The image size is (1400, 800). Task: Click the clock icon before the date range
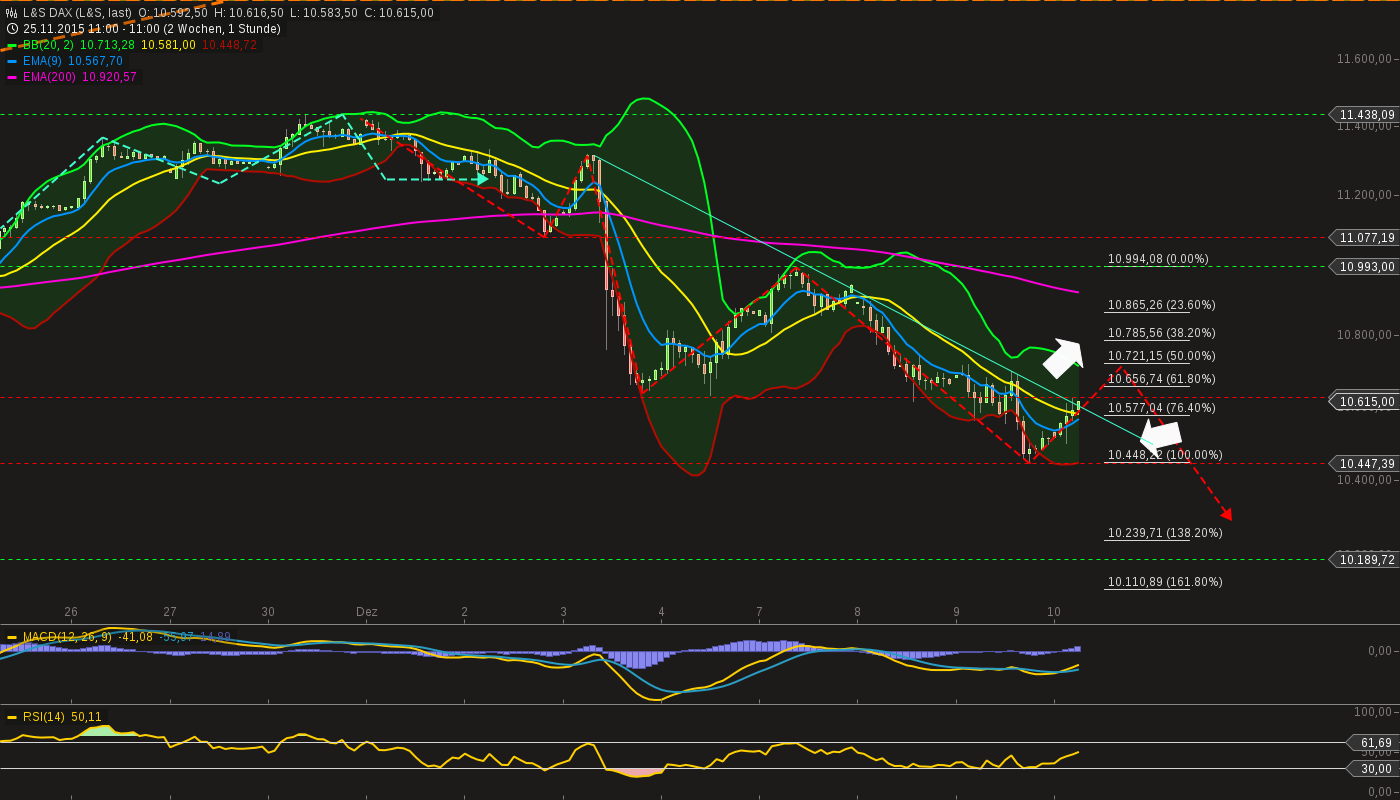pos(11,29)
